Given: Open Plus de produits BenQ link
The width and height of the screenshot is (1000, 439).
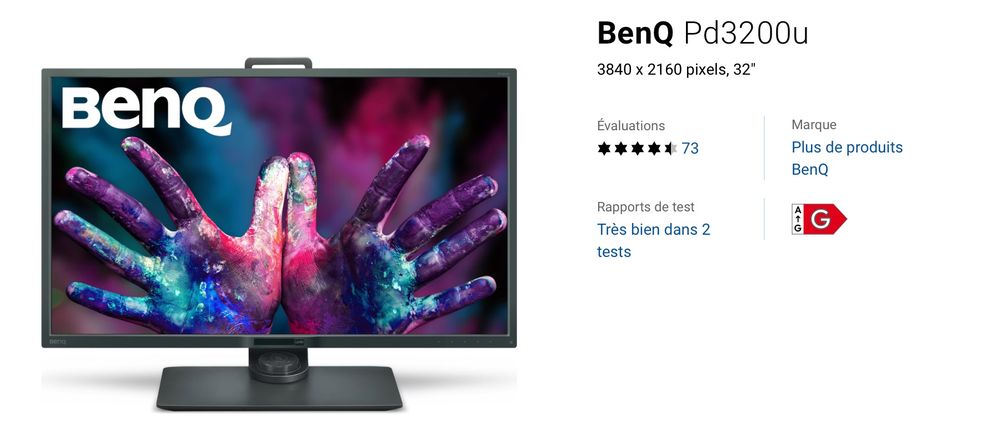Looking at the screenshot, I should point(847,158).
